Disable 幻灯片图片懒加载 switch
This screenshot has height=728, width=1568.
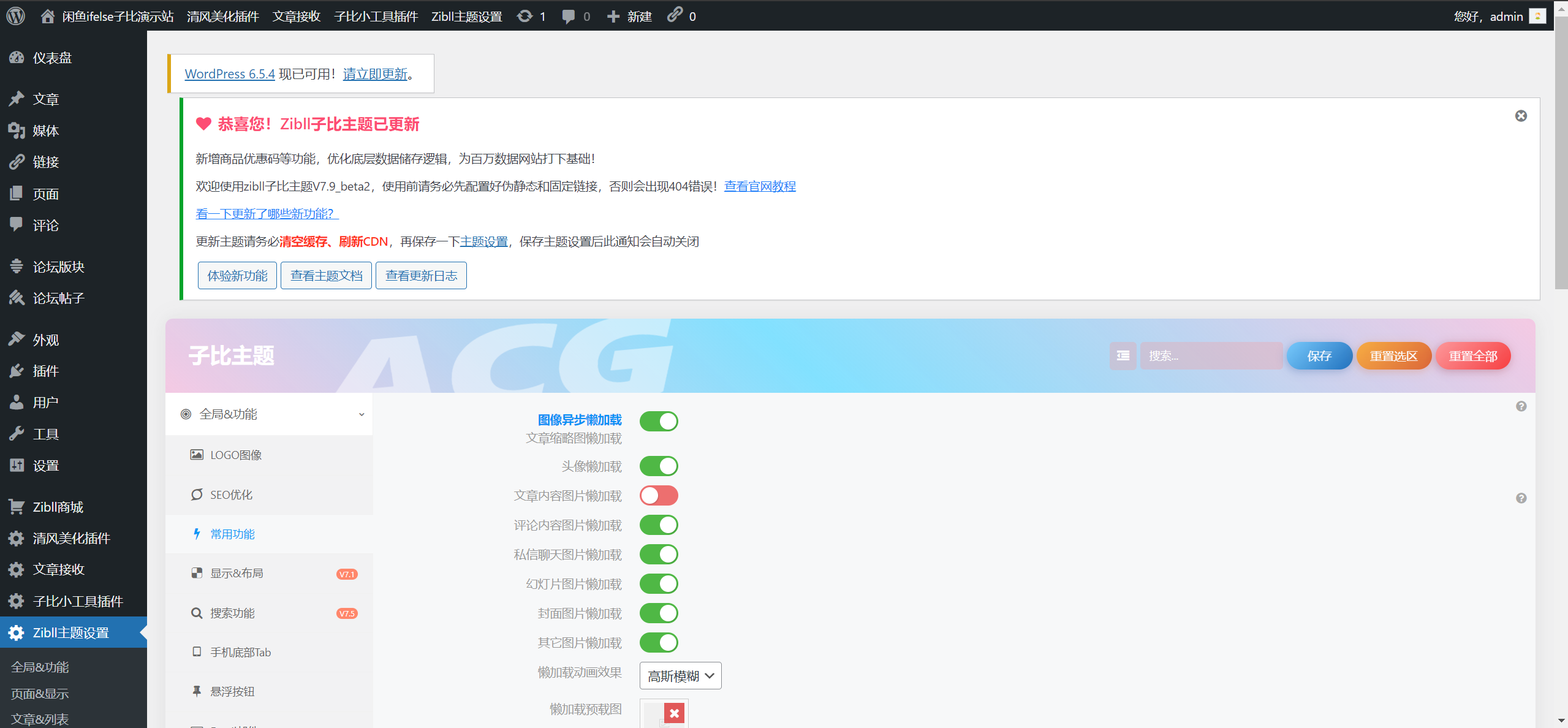[x=659, y=584]
